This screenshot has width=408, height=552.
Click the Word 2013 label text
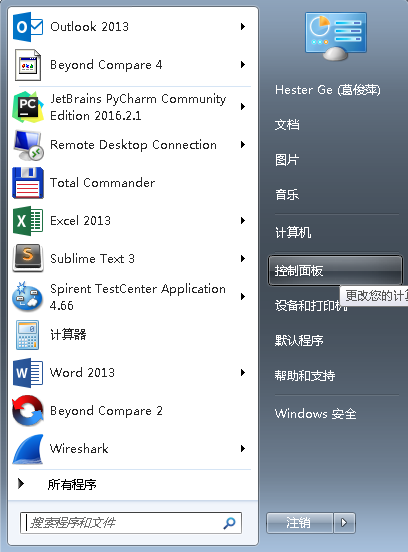(82, 373)
